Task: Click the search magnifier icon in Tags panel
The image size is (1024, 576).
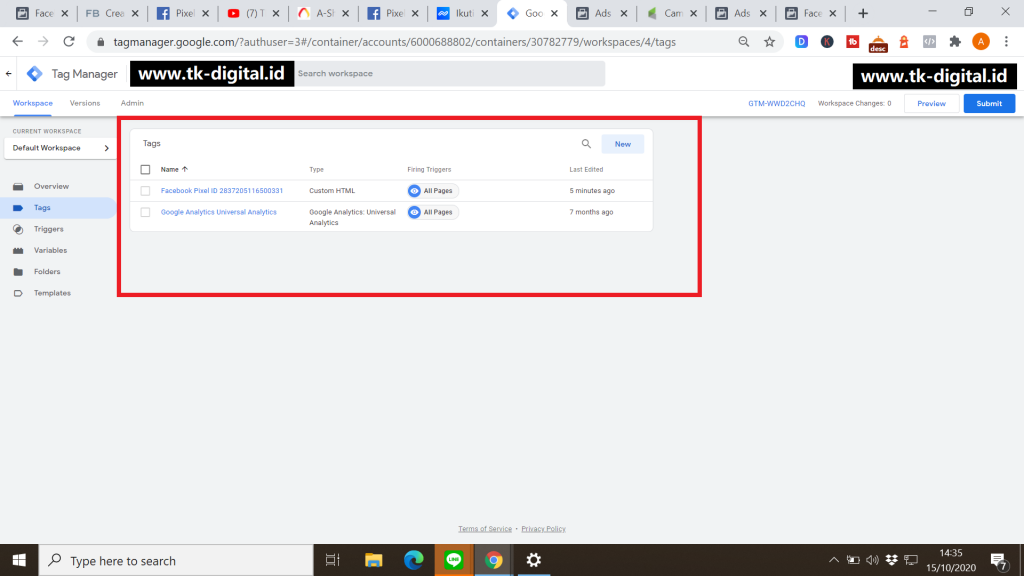Action: pyautogui.click(x=586, y=144)
